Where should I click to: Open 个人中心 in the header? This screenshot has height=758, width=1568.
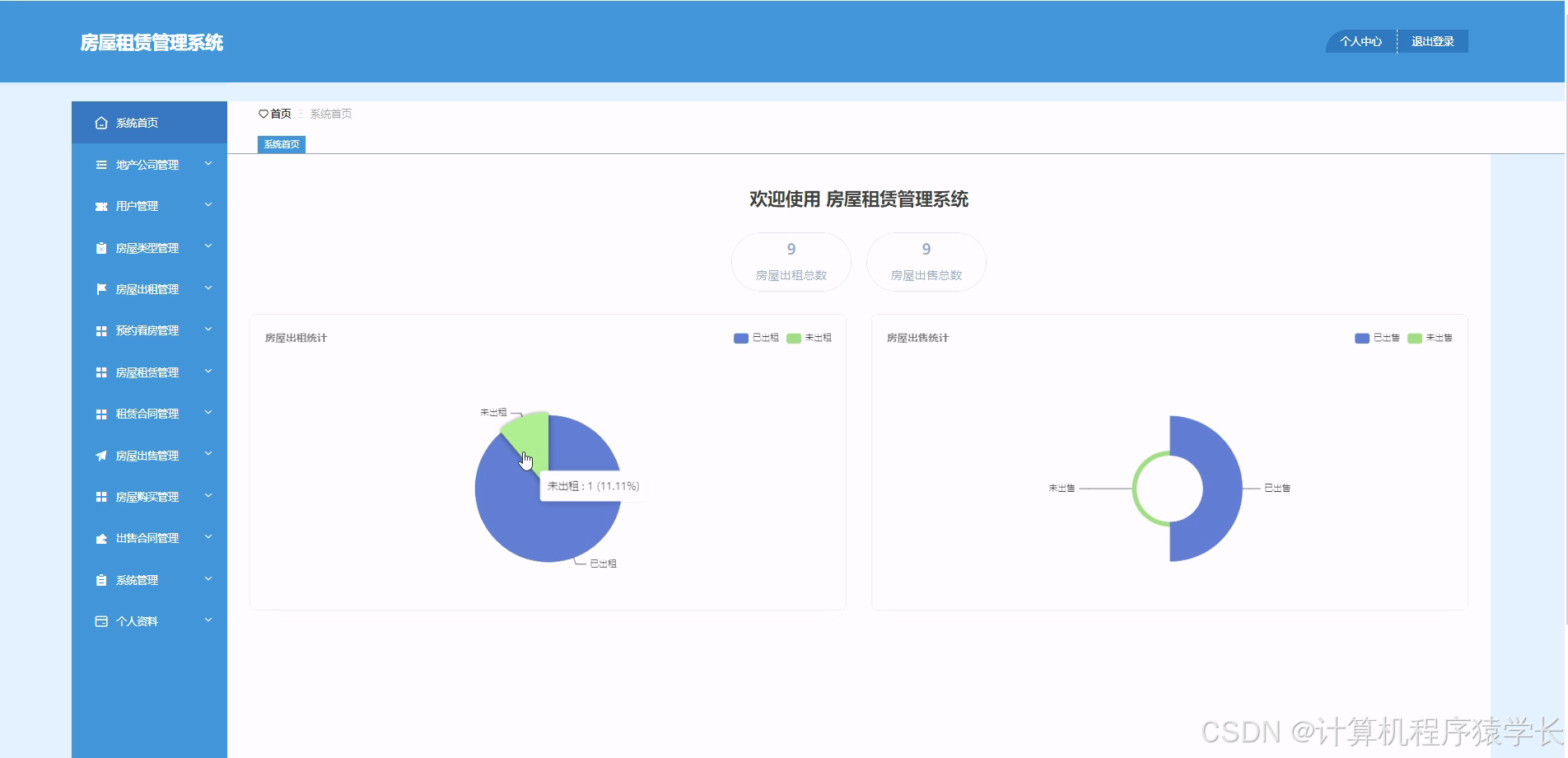click(1361, 41)
